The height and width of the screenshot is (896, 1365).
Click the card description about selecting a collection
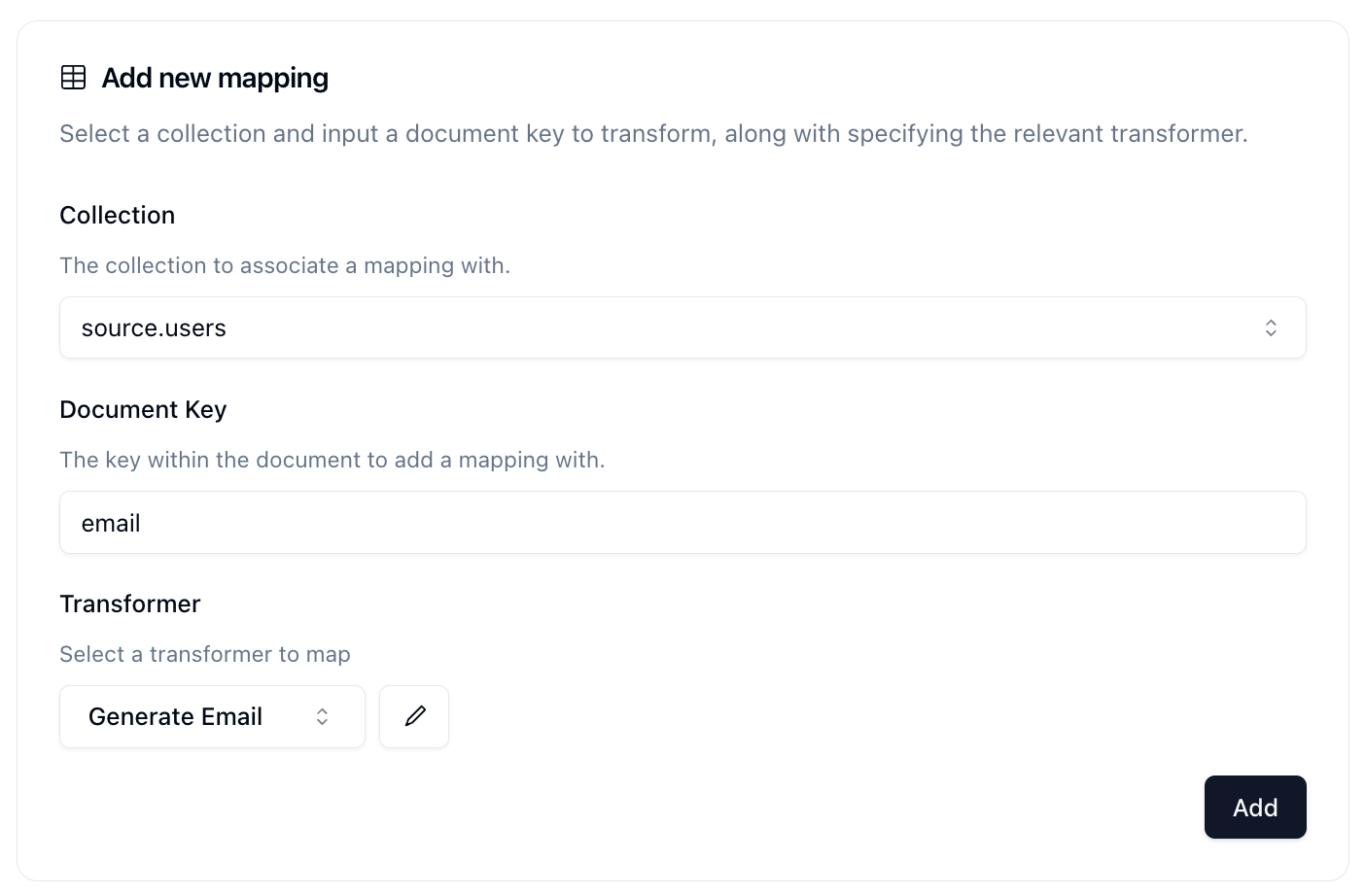tap(653, 134)
